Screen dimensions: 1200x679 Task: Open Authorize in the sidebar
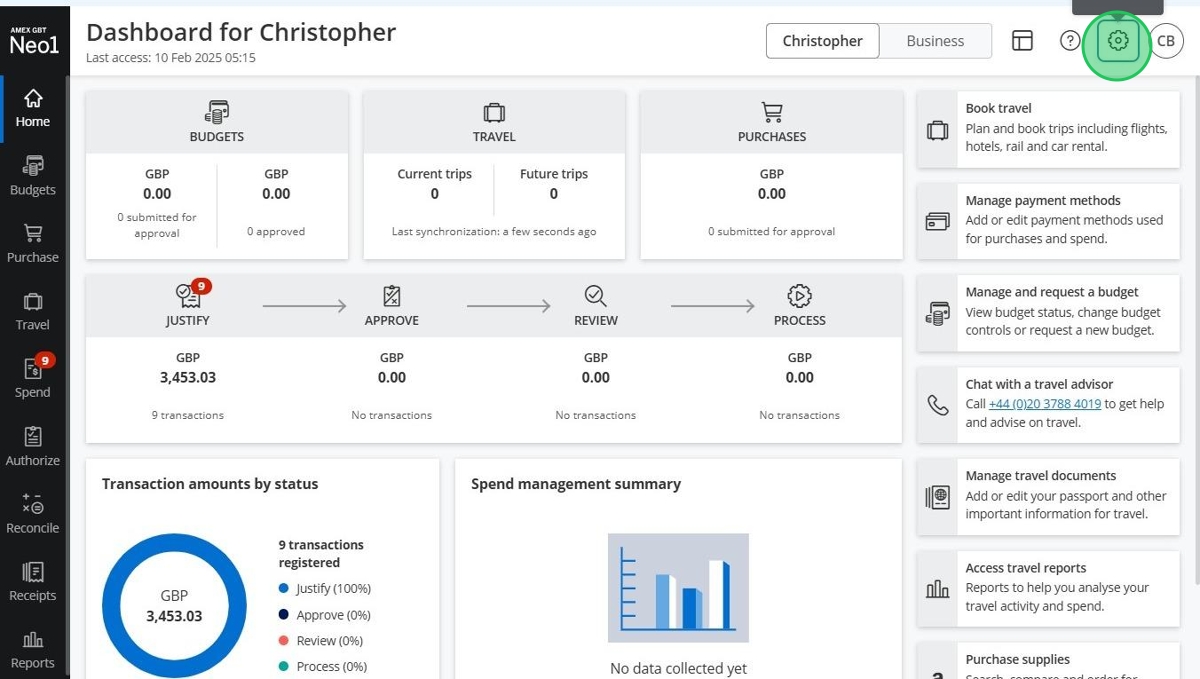point(33,447)
